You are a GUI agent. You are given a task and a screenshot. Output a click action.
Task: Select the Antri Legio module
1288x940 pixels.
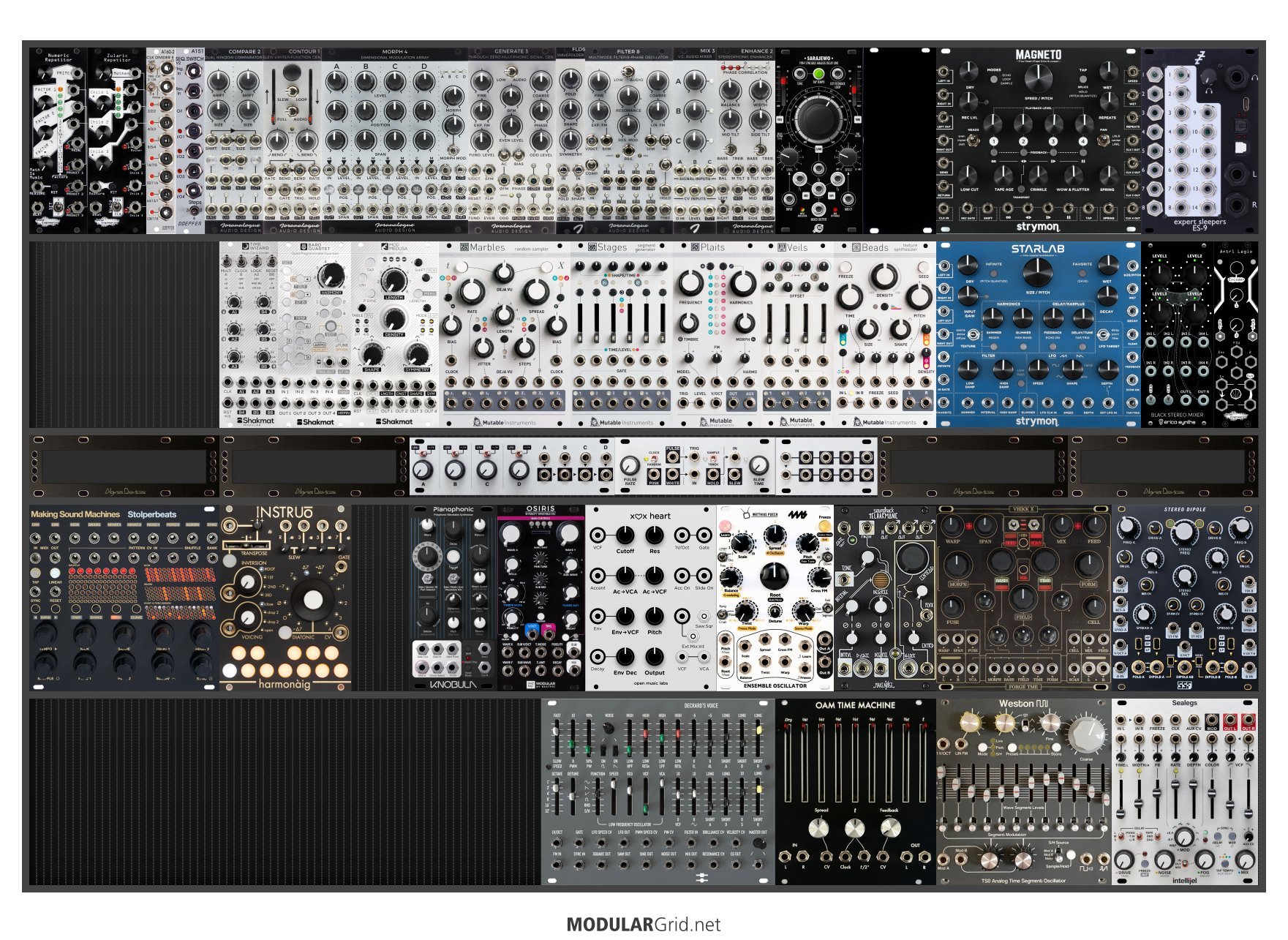point(1236,334)
